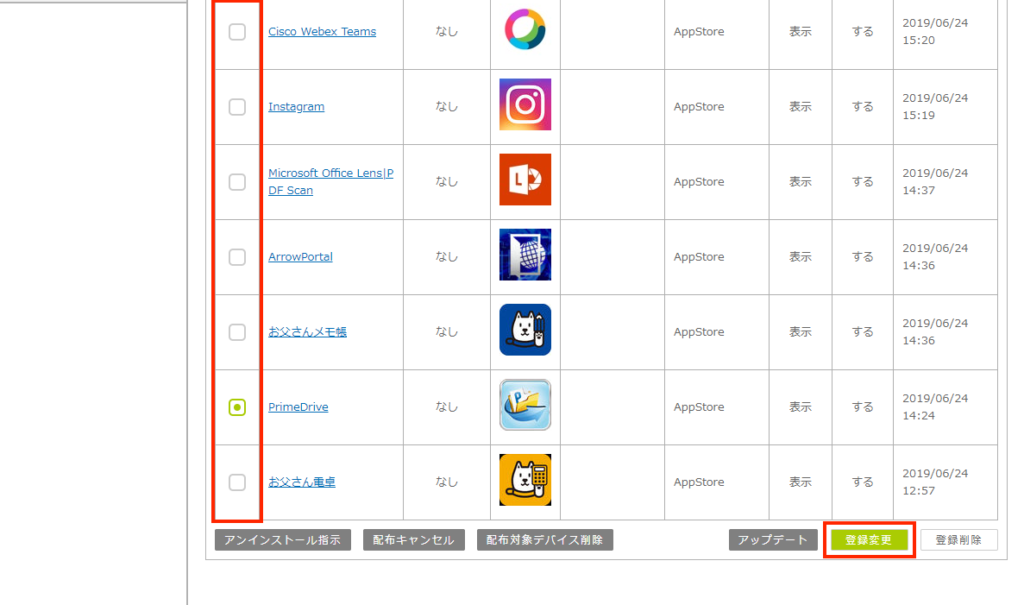The width and height of the screenshot is (1024, 605).
Task: Click the Microsoft Office Lens app icon
Action: (x=525, y=180)
